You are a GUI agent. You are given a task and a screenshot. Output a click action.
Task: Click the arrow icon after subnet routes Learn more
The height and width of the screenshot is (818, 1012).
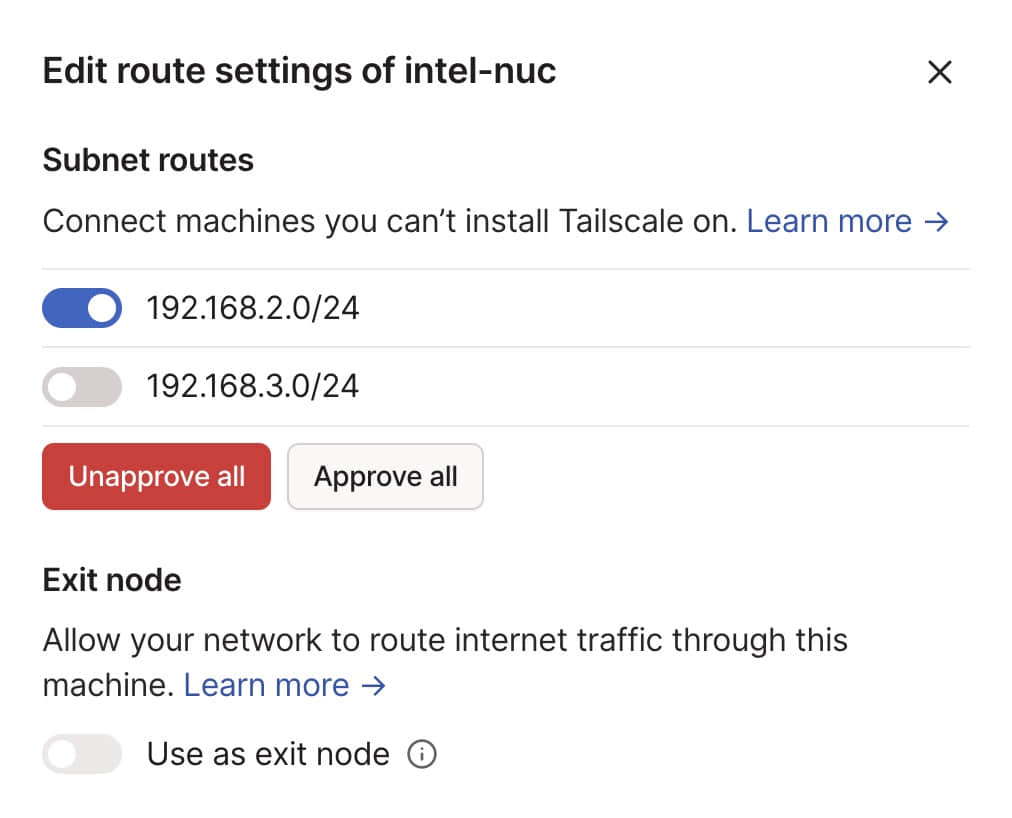(936, 222)
